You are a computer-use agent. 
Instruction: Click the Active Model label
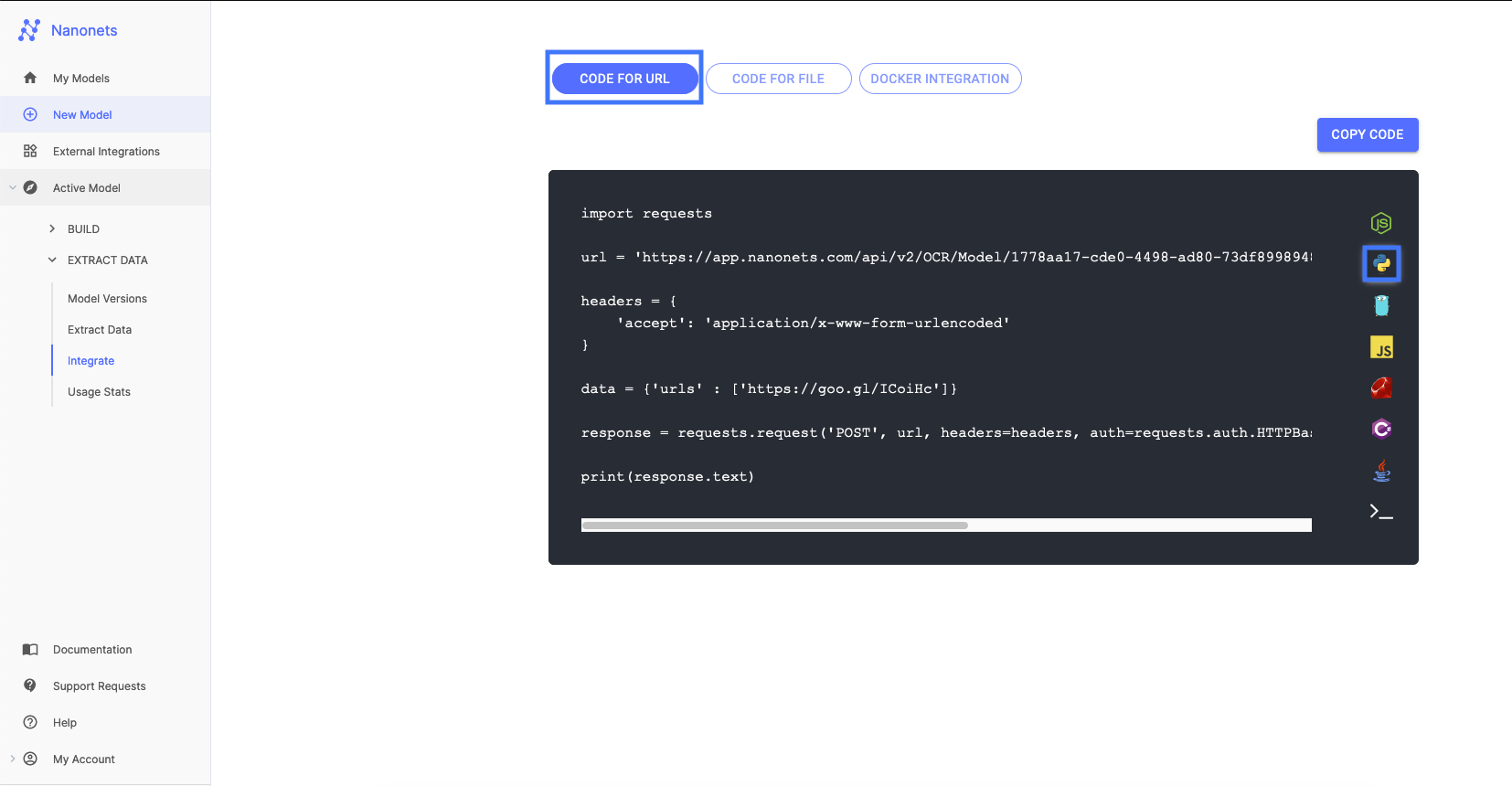click(87, 188)
